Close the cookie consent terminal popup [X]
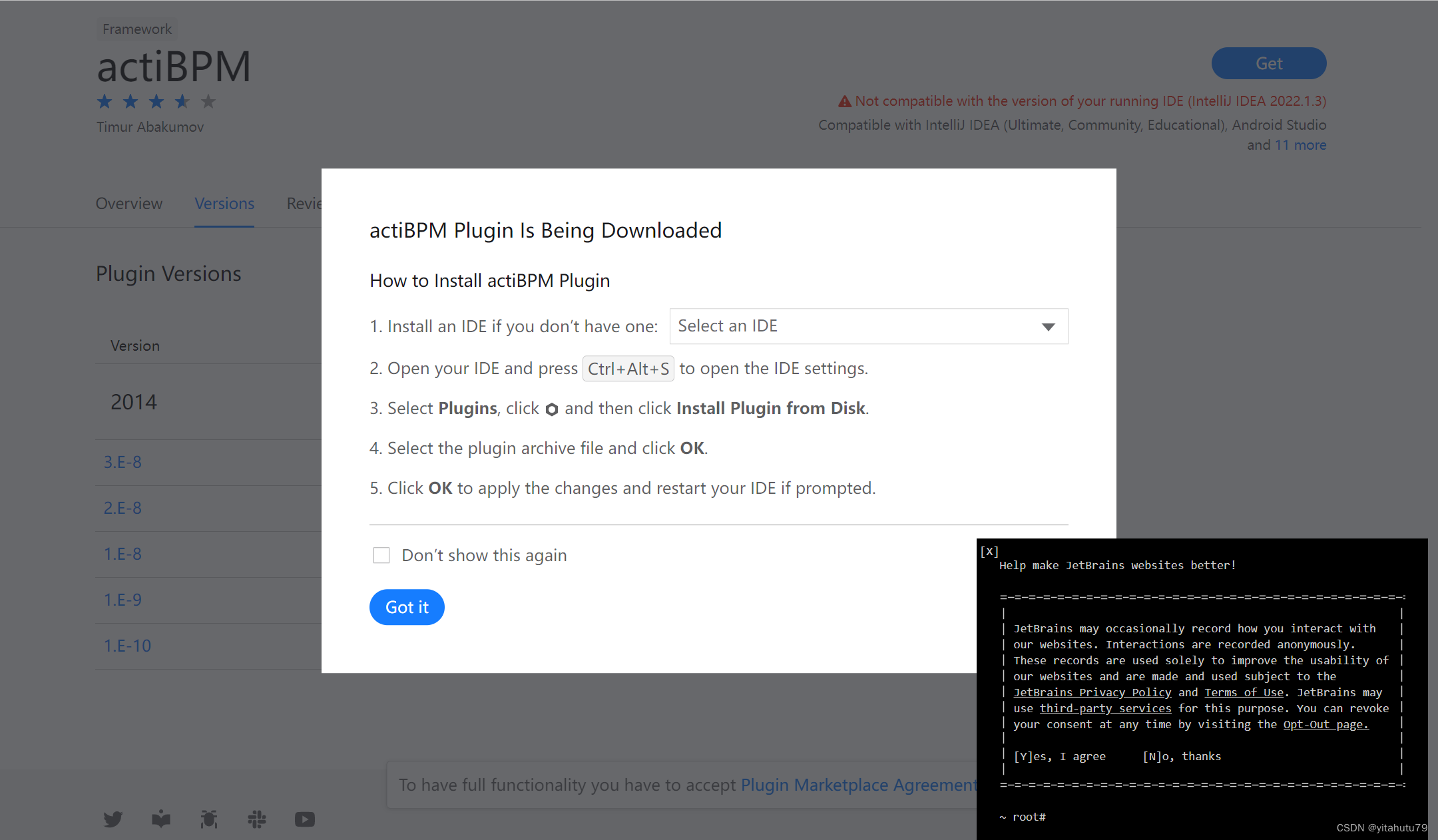 989,551
